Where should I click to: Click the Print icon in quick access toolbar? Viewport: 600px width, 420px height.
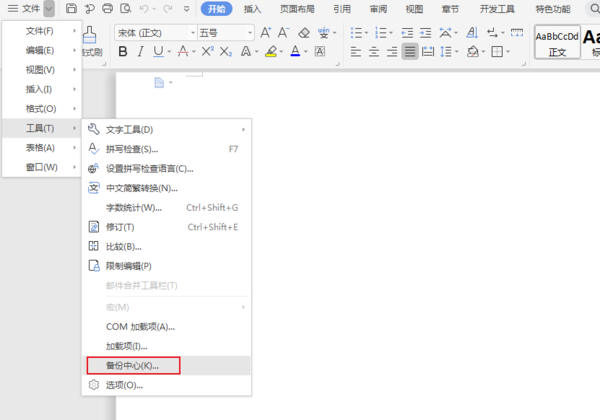click(109, 9)
